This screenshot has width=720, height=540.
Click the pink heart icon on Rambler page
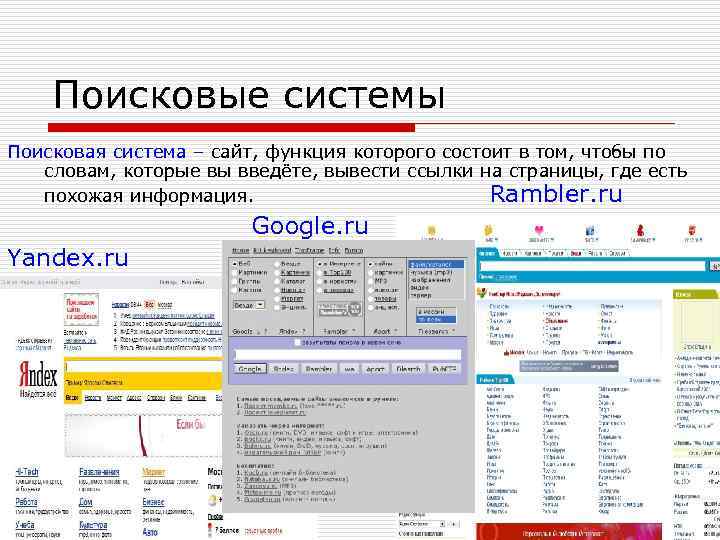[x=539, y=231]
